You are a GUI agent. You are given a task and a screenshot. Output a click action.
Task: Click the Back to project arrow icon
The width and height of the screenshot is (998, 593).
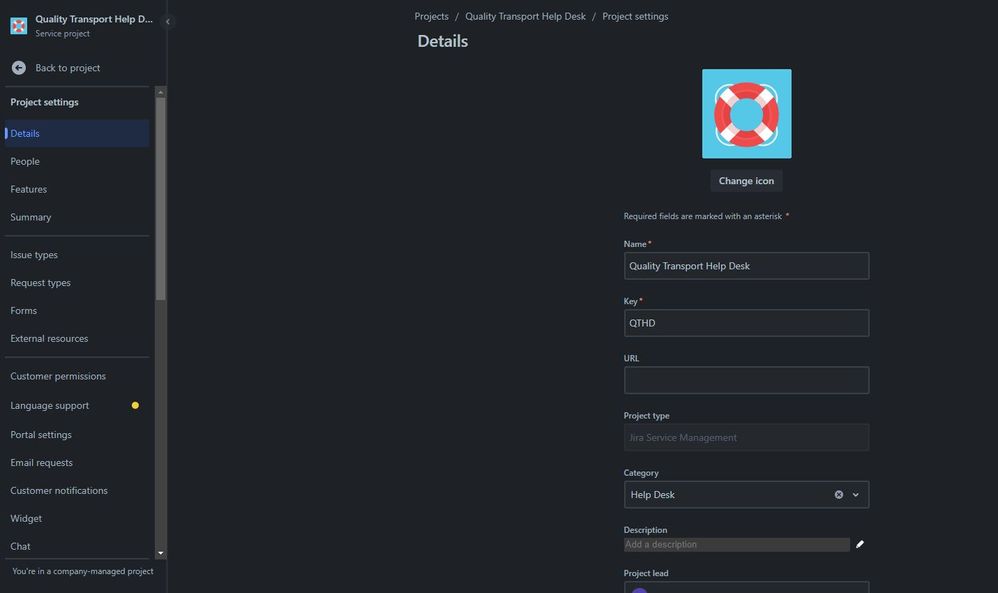point(18,67)
